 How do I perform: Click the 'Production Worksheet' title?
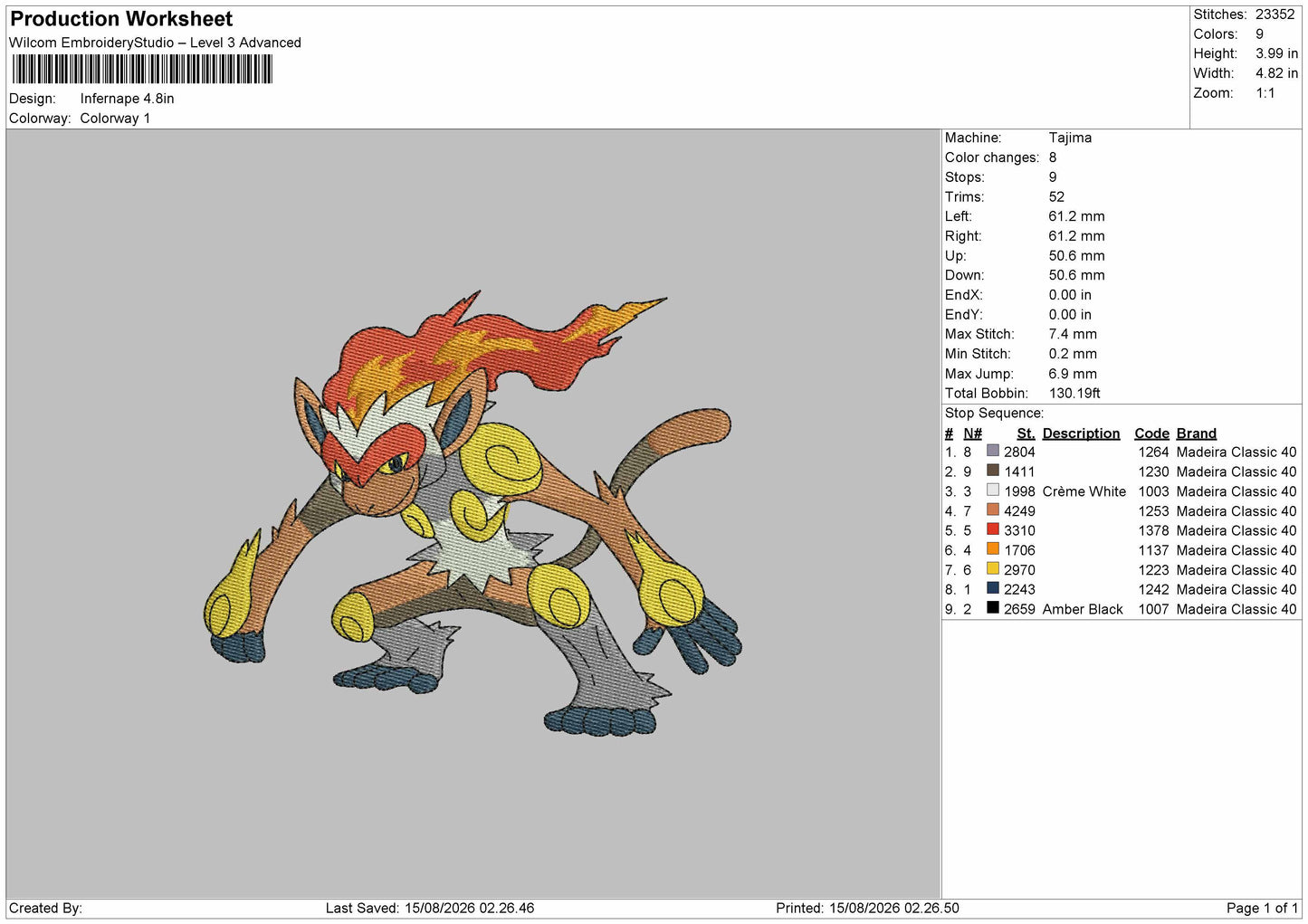pos(121,19)
